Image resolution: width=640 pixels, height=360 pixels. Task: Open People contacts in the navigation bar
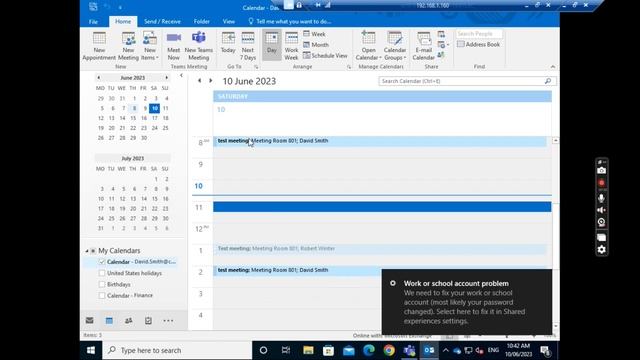pos(129,320)
